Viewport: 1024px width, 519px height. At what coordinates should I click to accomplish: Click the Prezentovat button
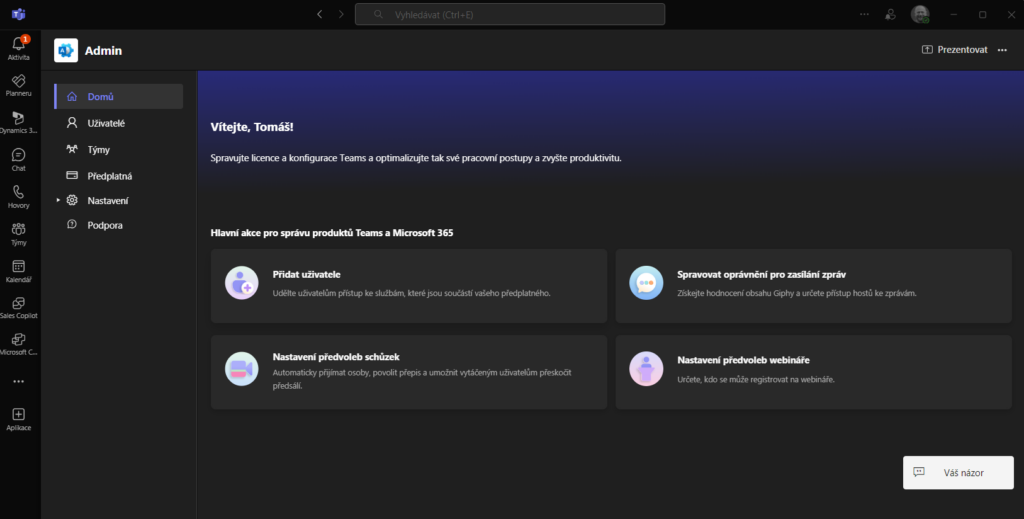[954, 50]
